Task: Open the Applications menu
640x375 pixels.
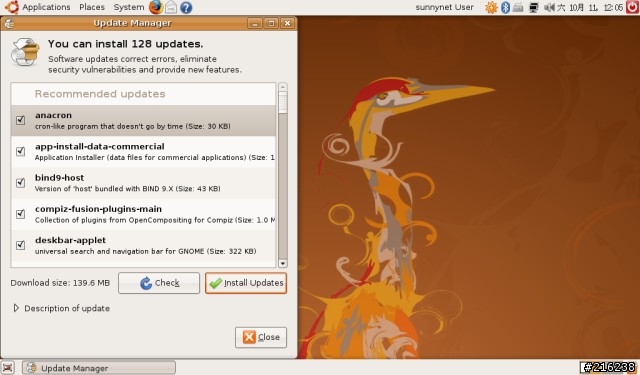Action: coord(46,7)
